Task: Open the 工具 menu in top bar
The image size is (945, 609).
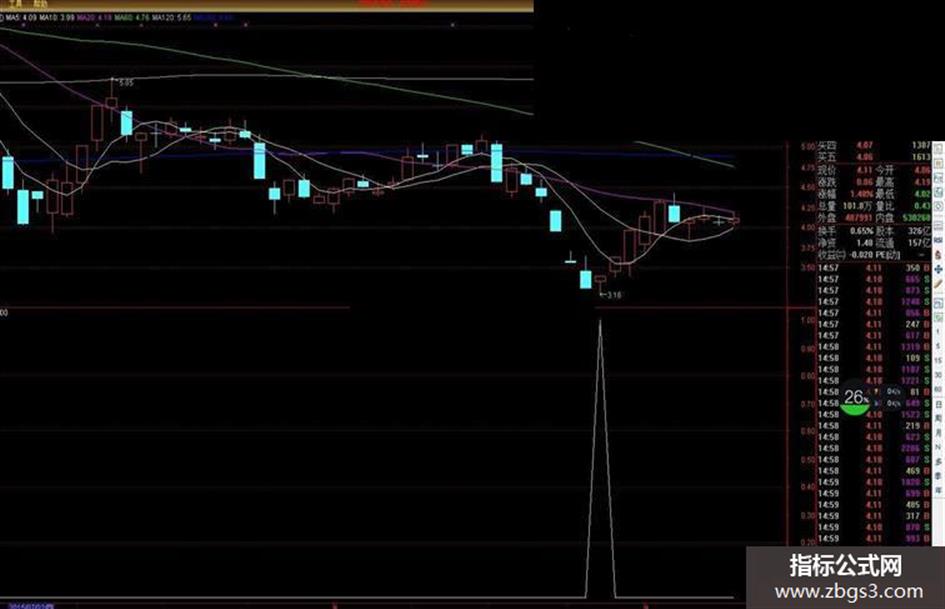Action: click(x=15, y=4)
